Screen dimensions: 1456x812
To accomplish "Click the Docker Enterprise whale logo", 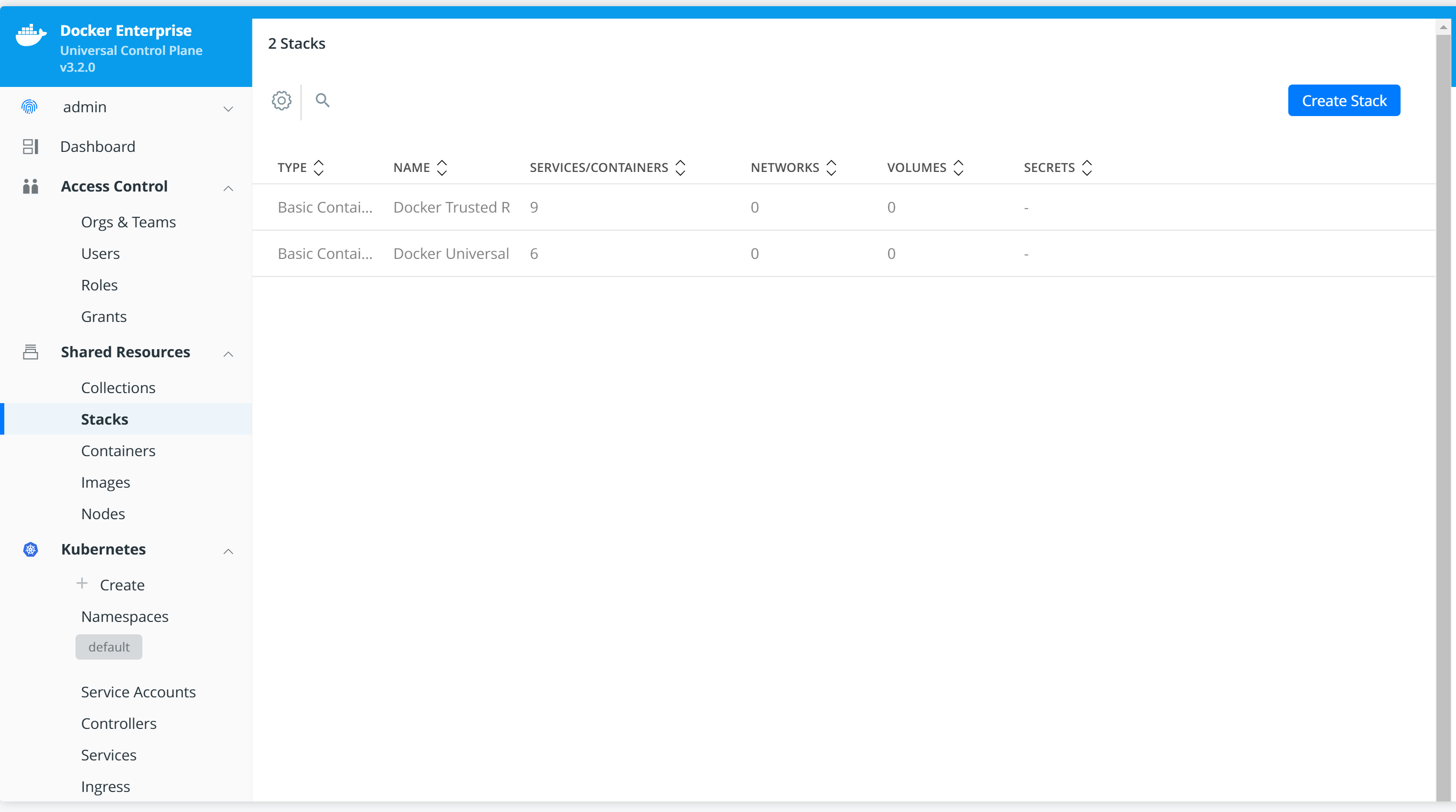I will pos(31,35).
